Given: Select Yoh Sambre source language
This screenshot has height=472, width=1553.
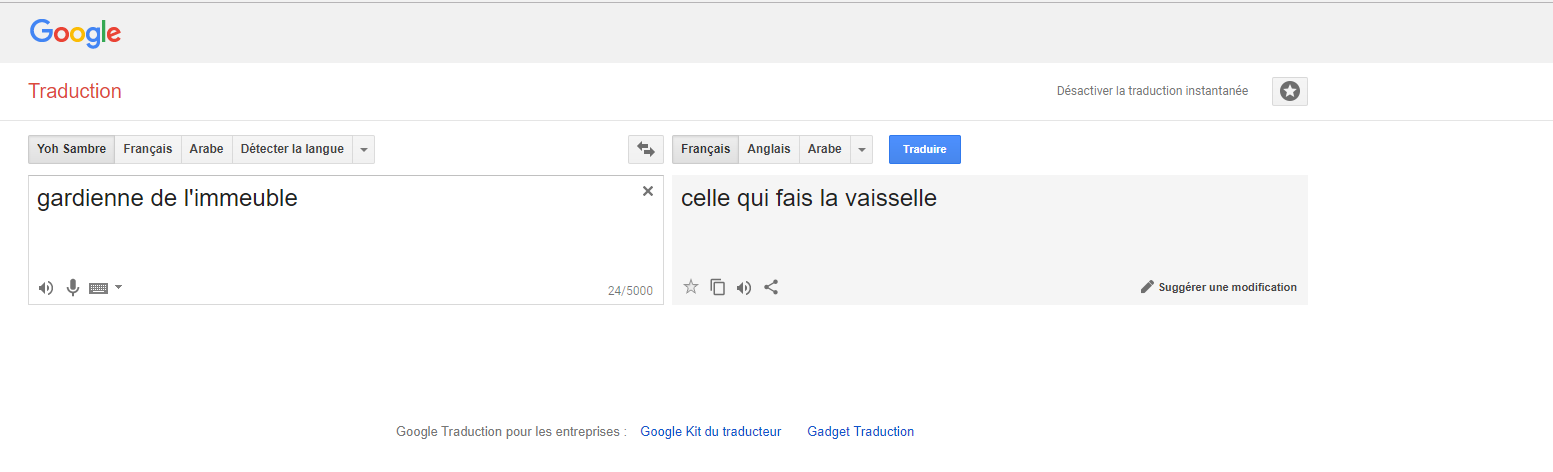Looking at the screenshot, I should 71,149.
